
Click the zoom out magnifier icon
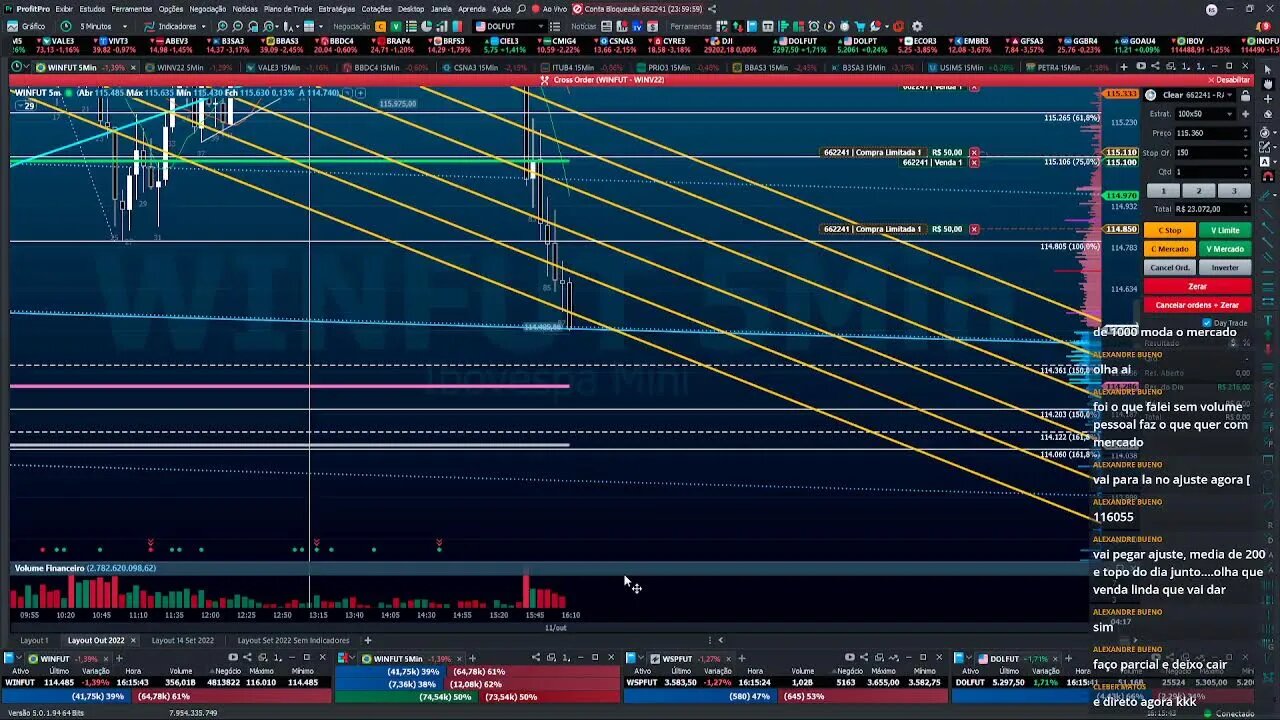pyautogui.click(x=237, y=26)
